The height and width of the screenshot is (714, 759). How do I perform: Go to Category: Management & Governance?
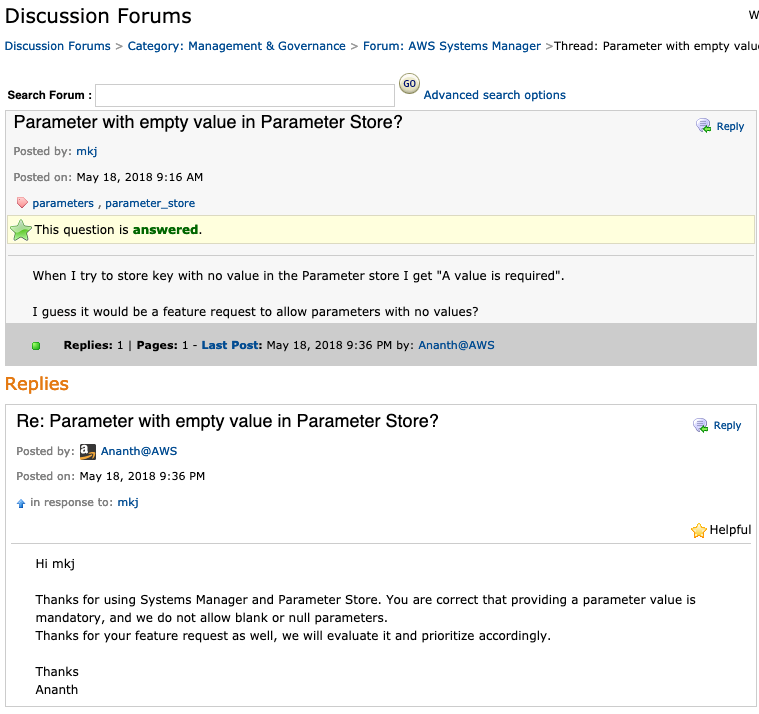tap(237, 46)
